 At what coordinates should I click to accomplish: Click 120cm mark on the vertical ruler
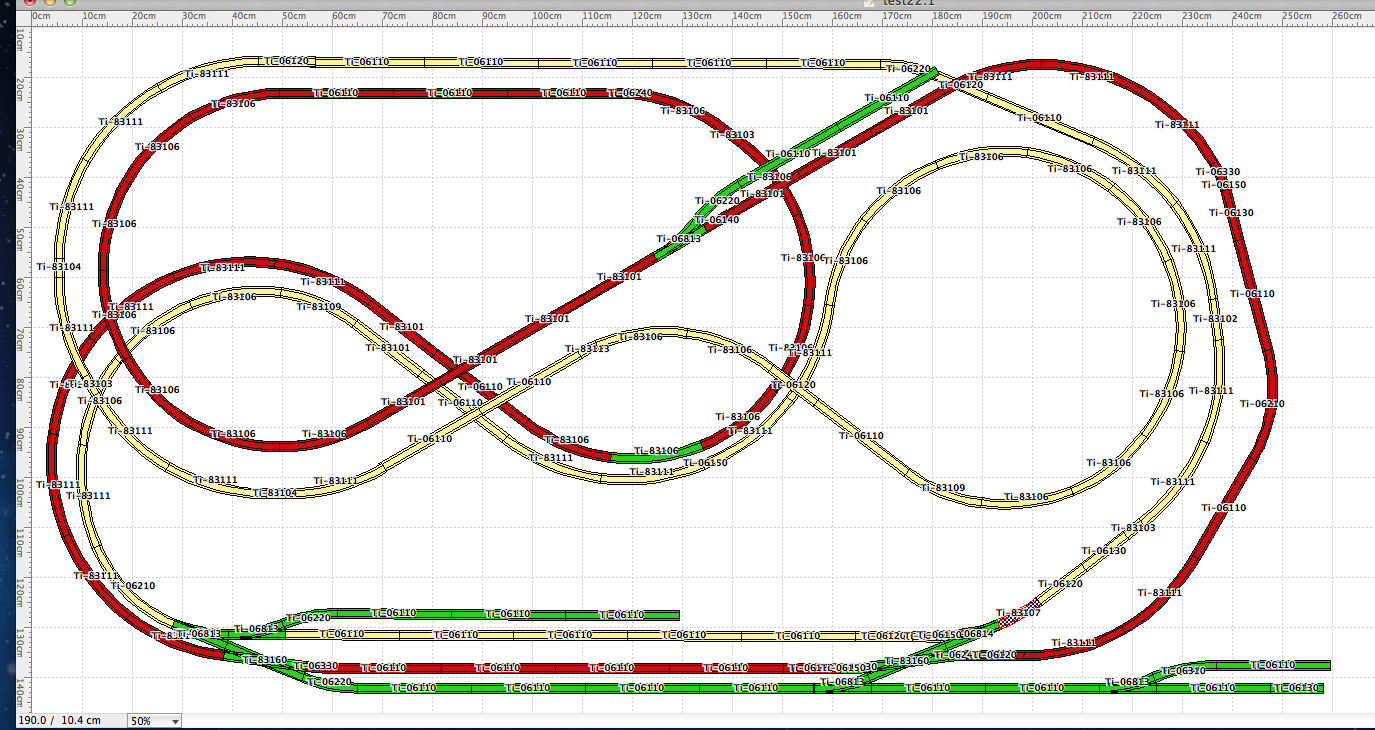(x=22, y=591)
